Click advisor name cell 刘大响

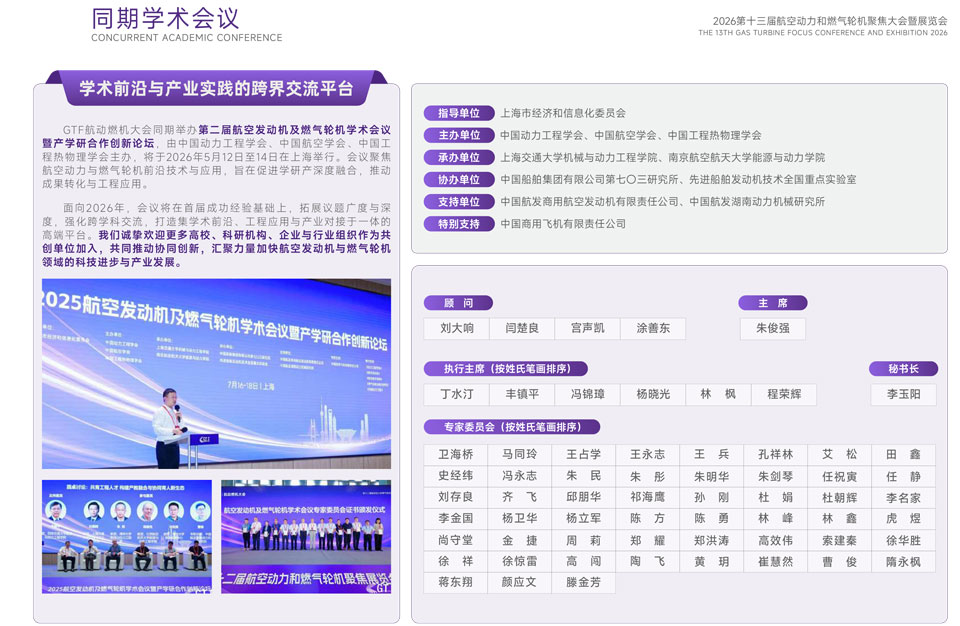(456, 328)
